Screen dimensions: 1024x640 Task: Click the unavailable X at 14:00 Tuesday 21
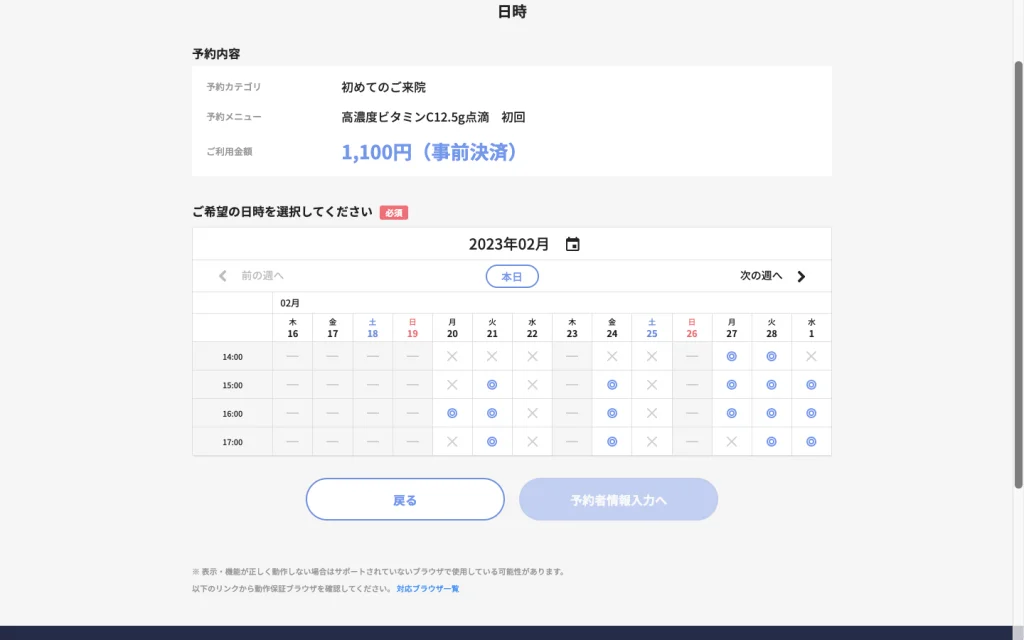(x=492, y=357)
